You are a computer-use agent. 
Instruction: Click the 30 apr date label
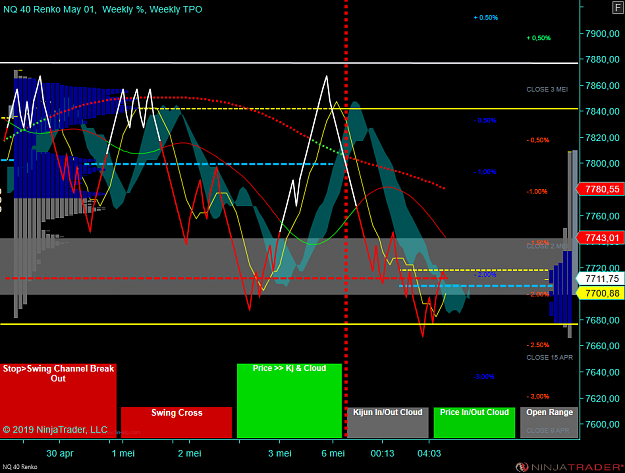60,453
